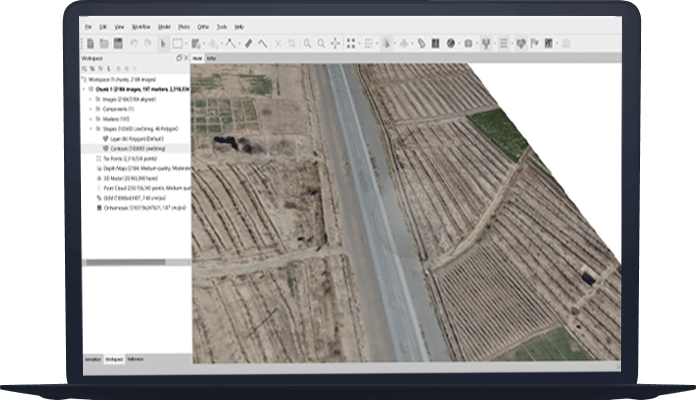Open the Workflow menu
Screen dimensions: 696x400
[139, 26]
